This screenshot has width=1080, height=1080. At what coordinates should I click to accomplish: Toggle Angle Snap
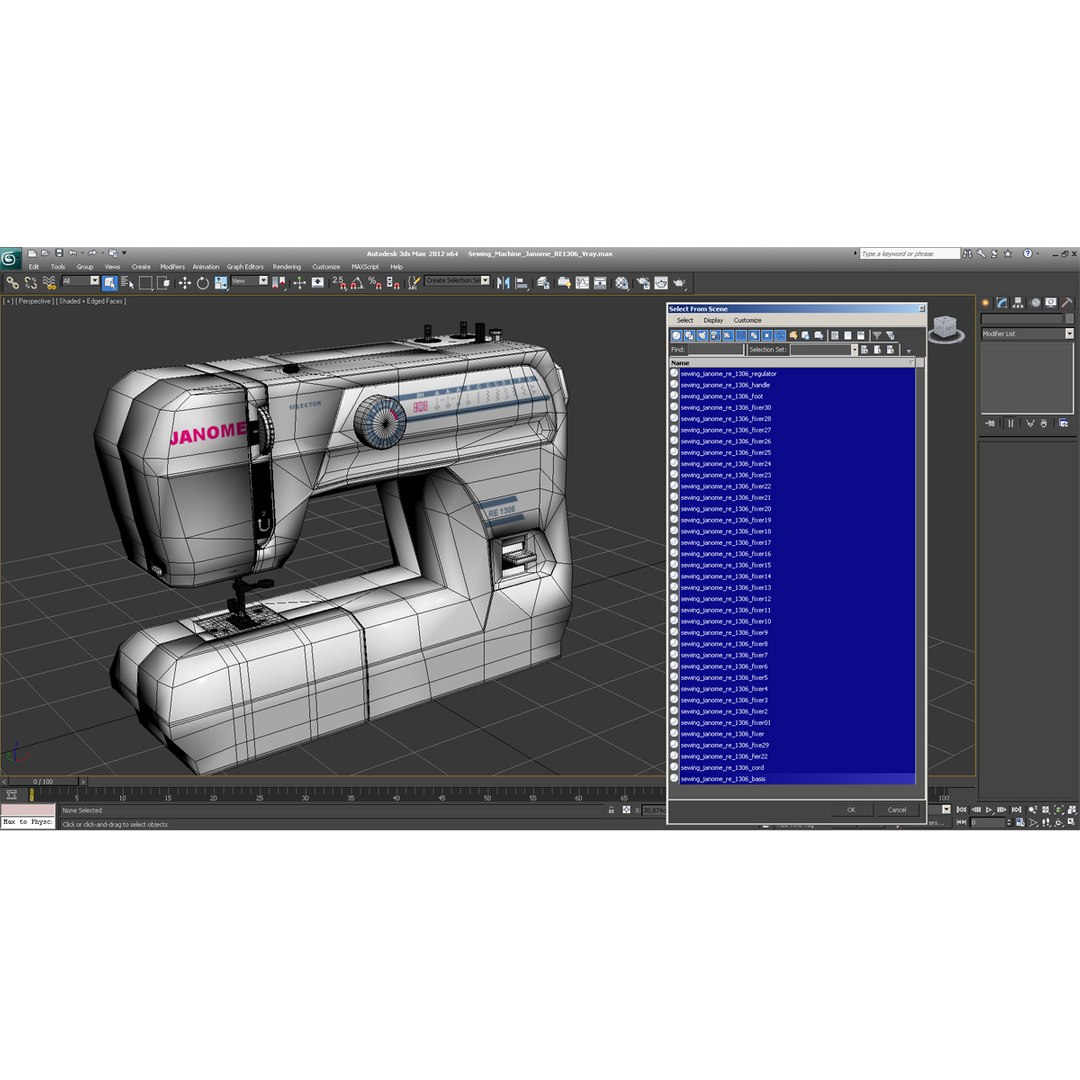(357, 282)
